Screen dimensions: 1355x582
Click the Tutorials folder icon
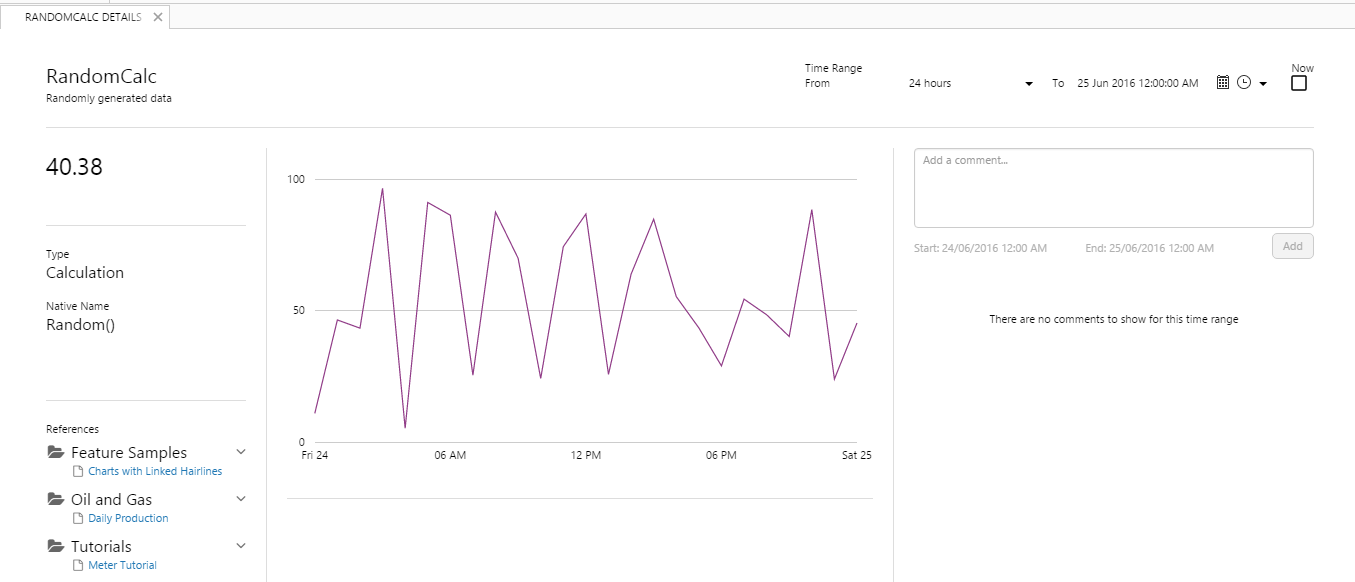pyautogui.click(x=55, y=546)
